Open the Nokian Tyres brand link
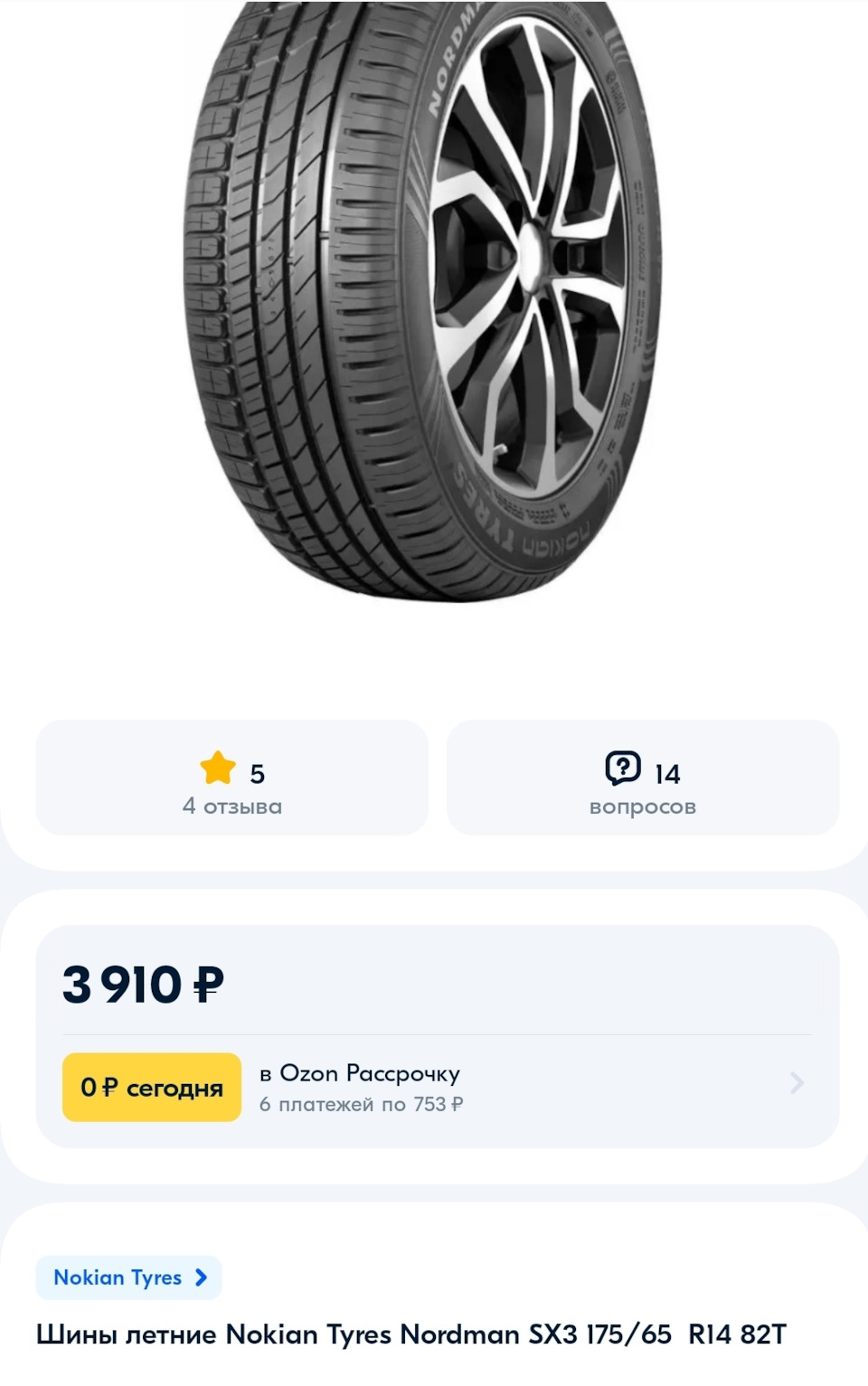The width and height of the screenshot is (868, 1386). (x=118, y=1278)
